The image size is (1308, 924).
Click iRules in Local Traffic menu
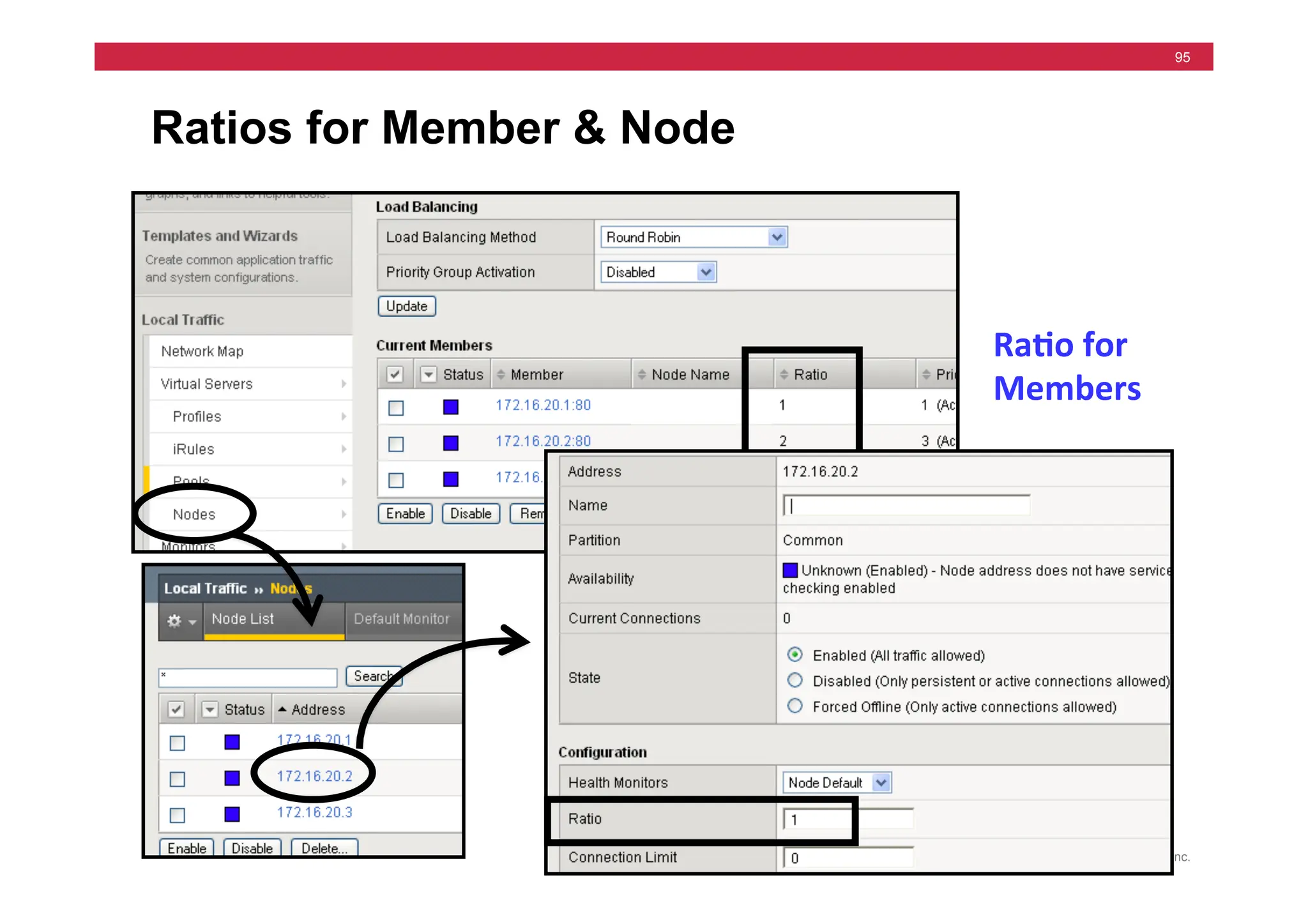(x=194, y=449)
